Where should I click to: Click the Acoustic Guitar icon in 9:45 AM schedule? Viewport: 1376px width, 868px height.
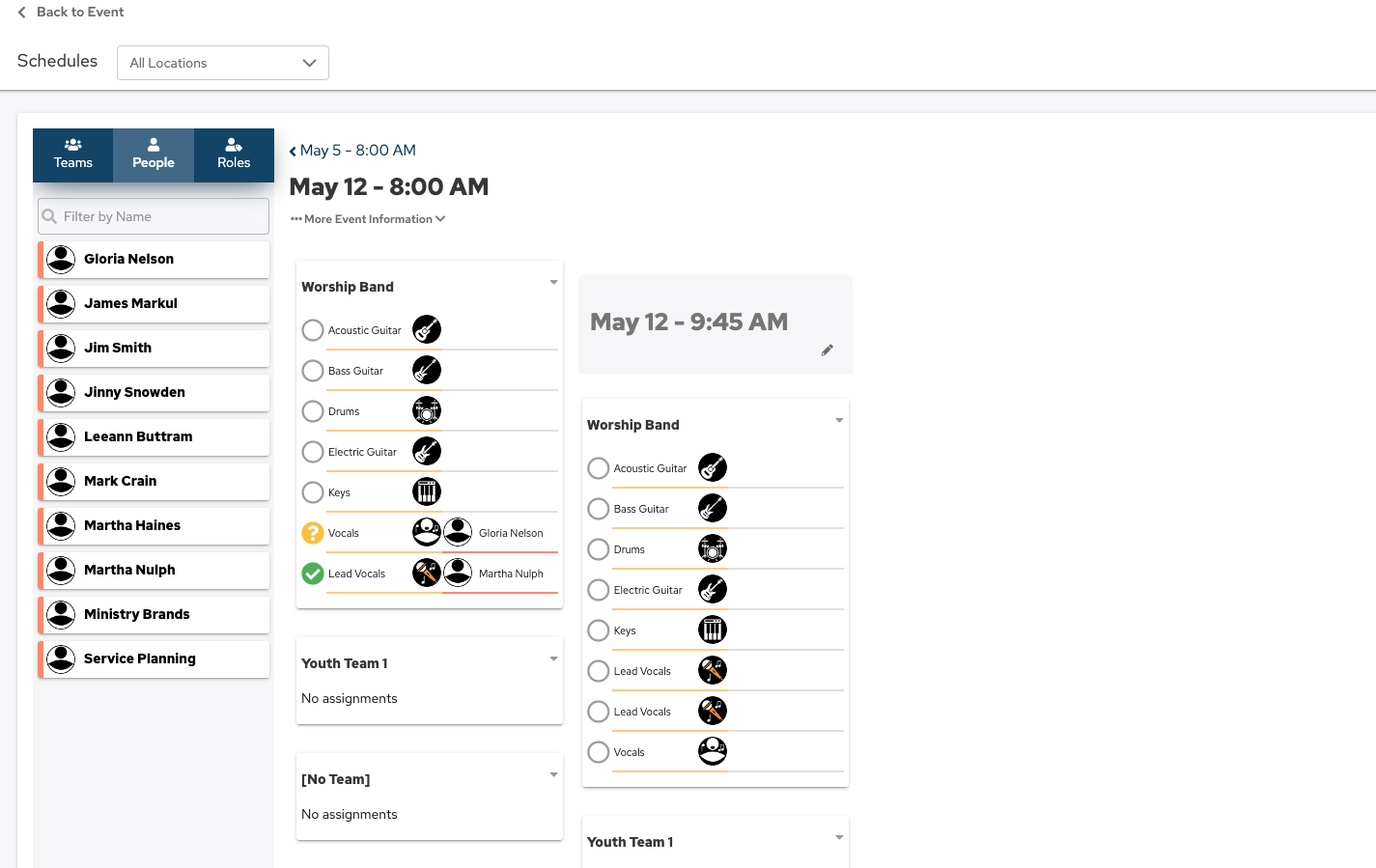(713, 468)
